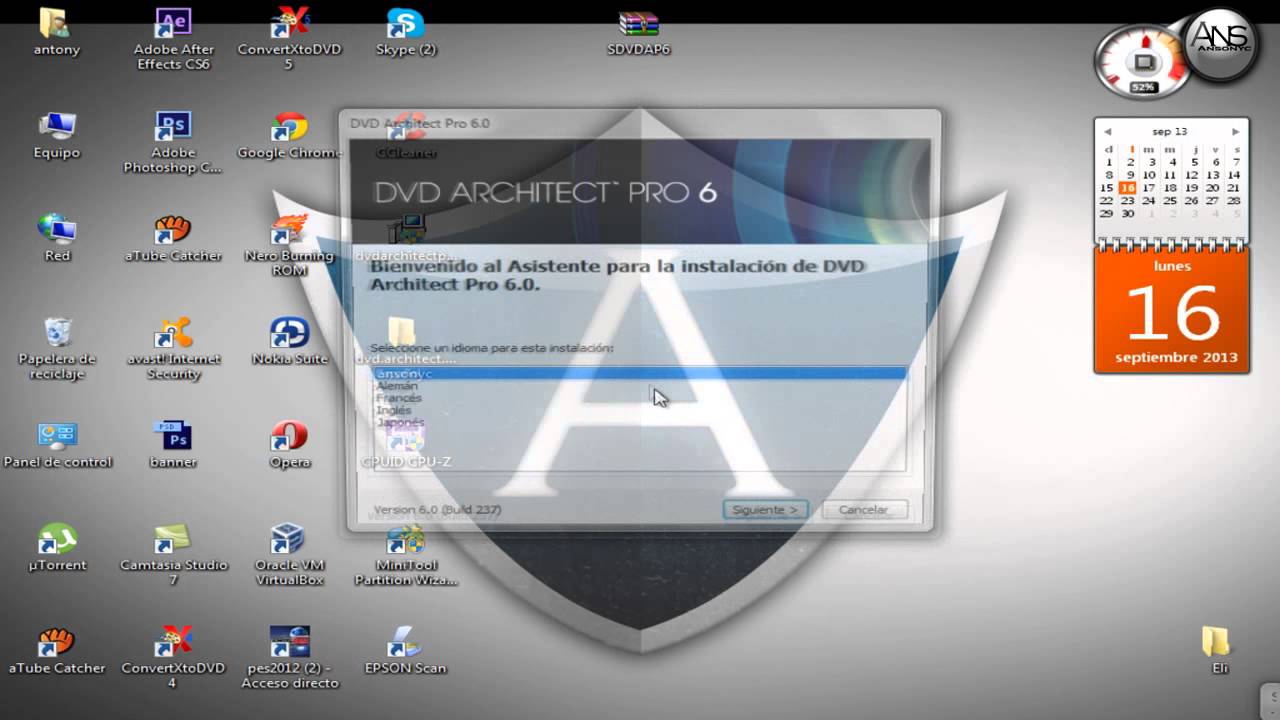Launch EPSON Scan shortcut
1280x720 pixels.
tap(405, 651)
